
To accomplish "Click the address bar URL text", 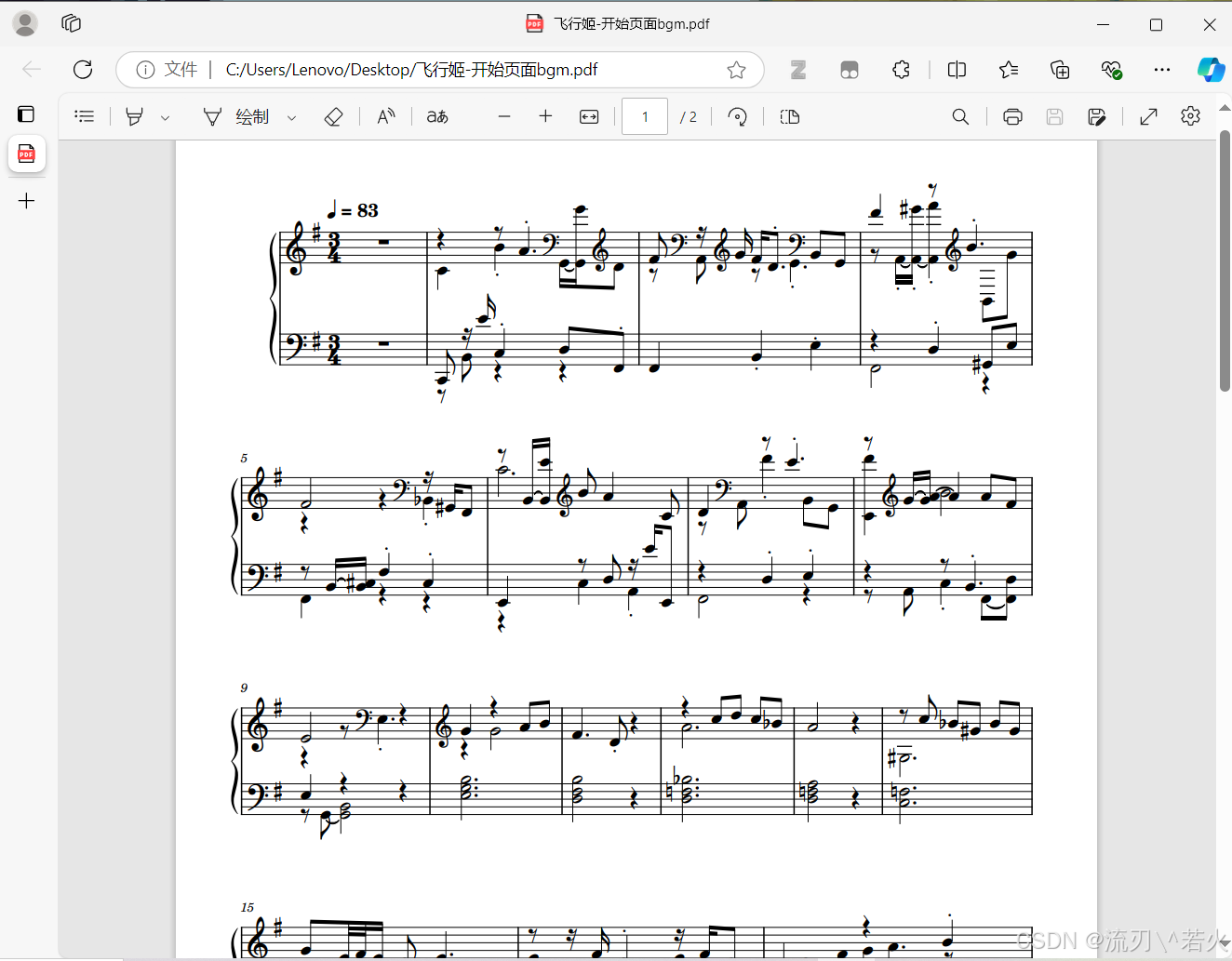I will (411, 70).
